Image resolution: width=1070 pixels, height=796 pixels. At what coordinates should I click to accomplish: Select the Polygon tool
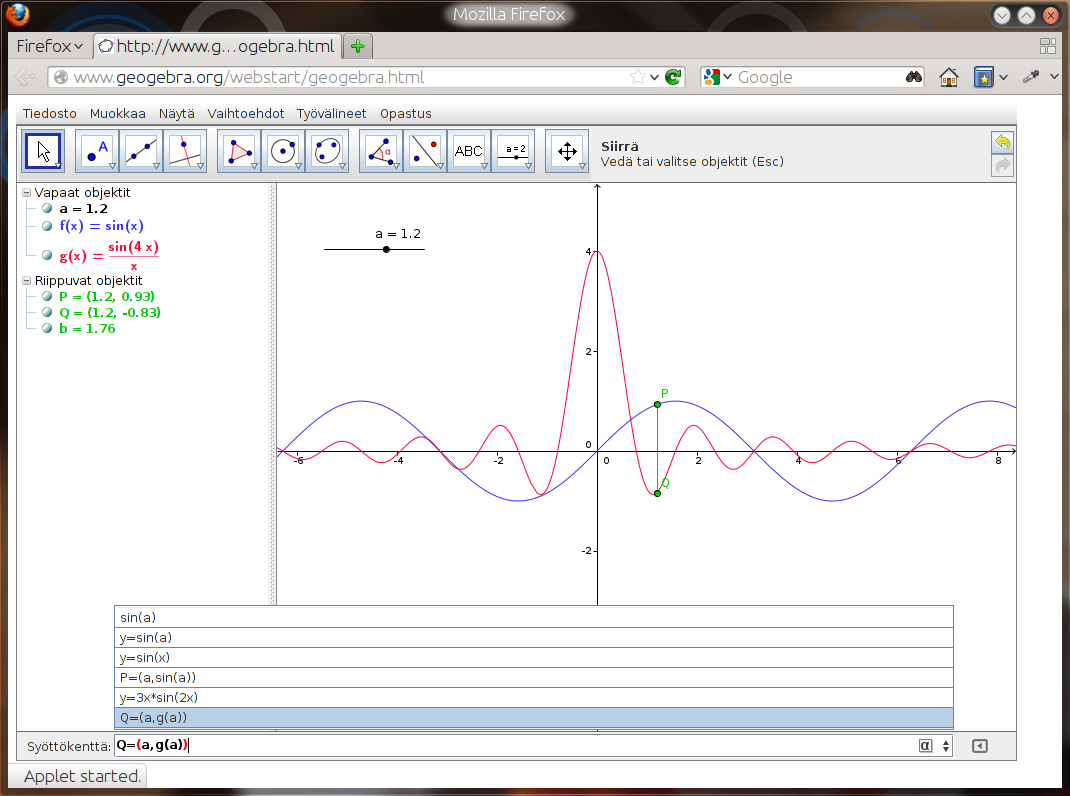239,151
